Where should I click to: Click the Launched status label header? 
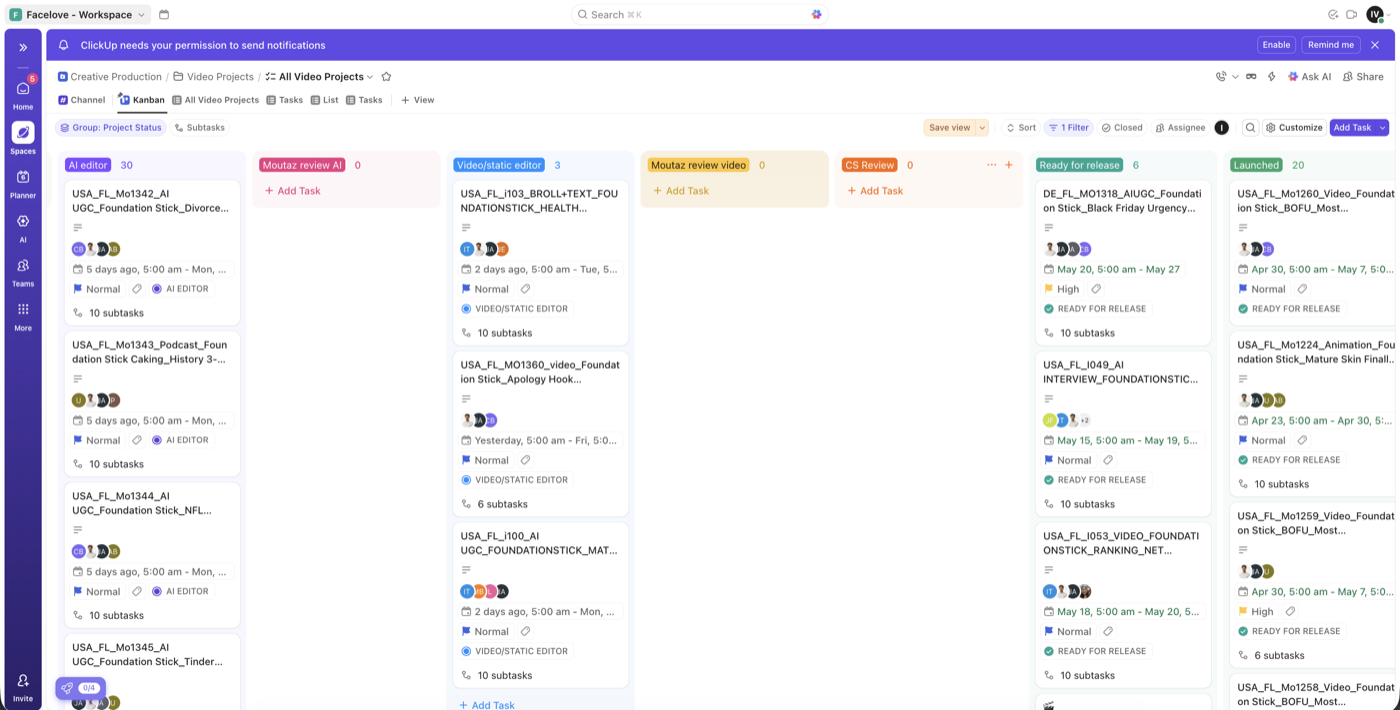click(1256, 165)
